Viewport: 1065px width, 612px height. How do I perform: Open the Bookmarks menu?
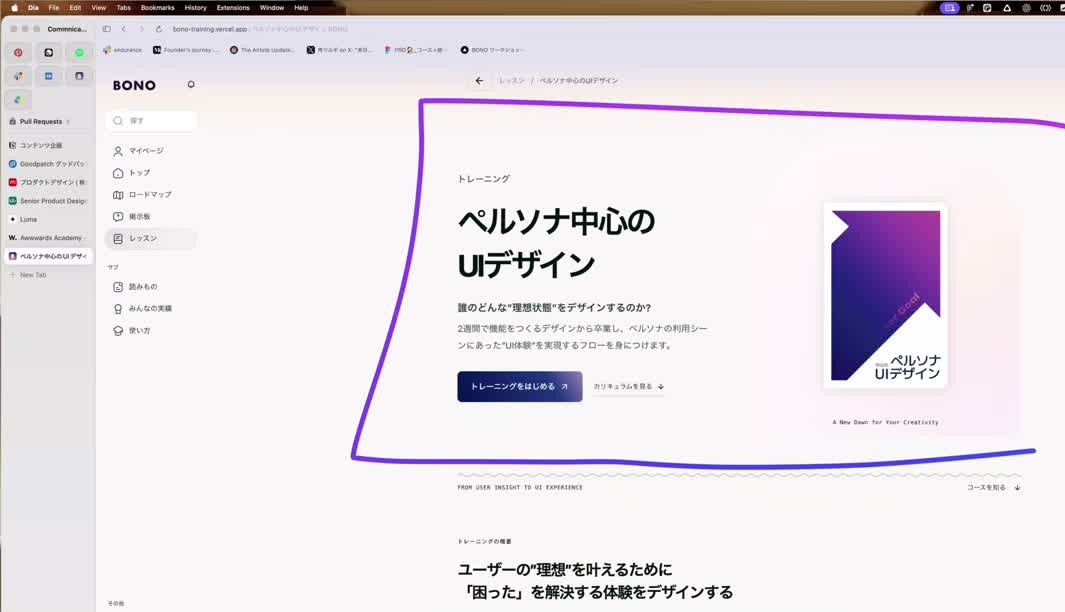pyautogui.click(x=158, y=7)
